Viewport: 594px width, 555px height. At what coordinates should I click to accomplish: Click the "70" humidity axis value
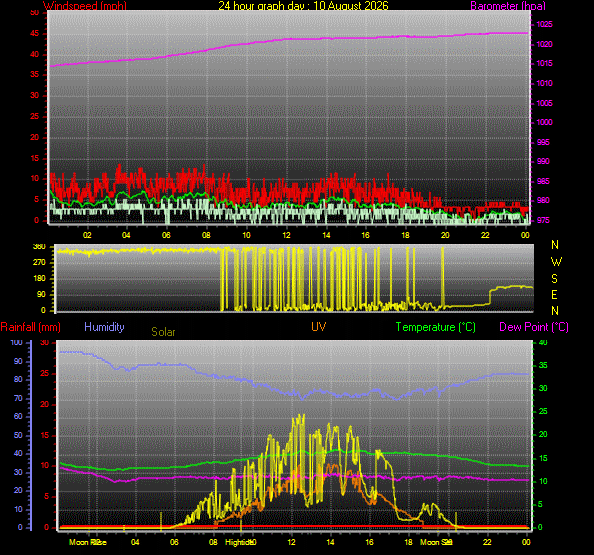click(x=18, y=398)
